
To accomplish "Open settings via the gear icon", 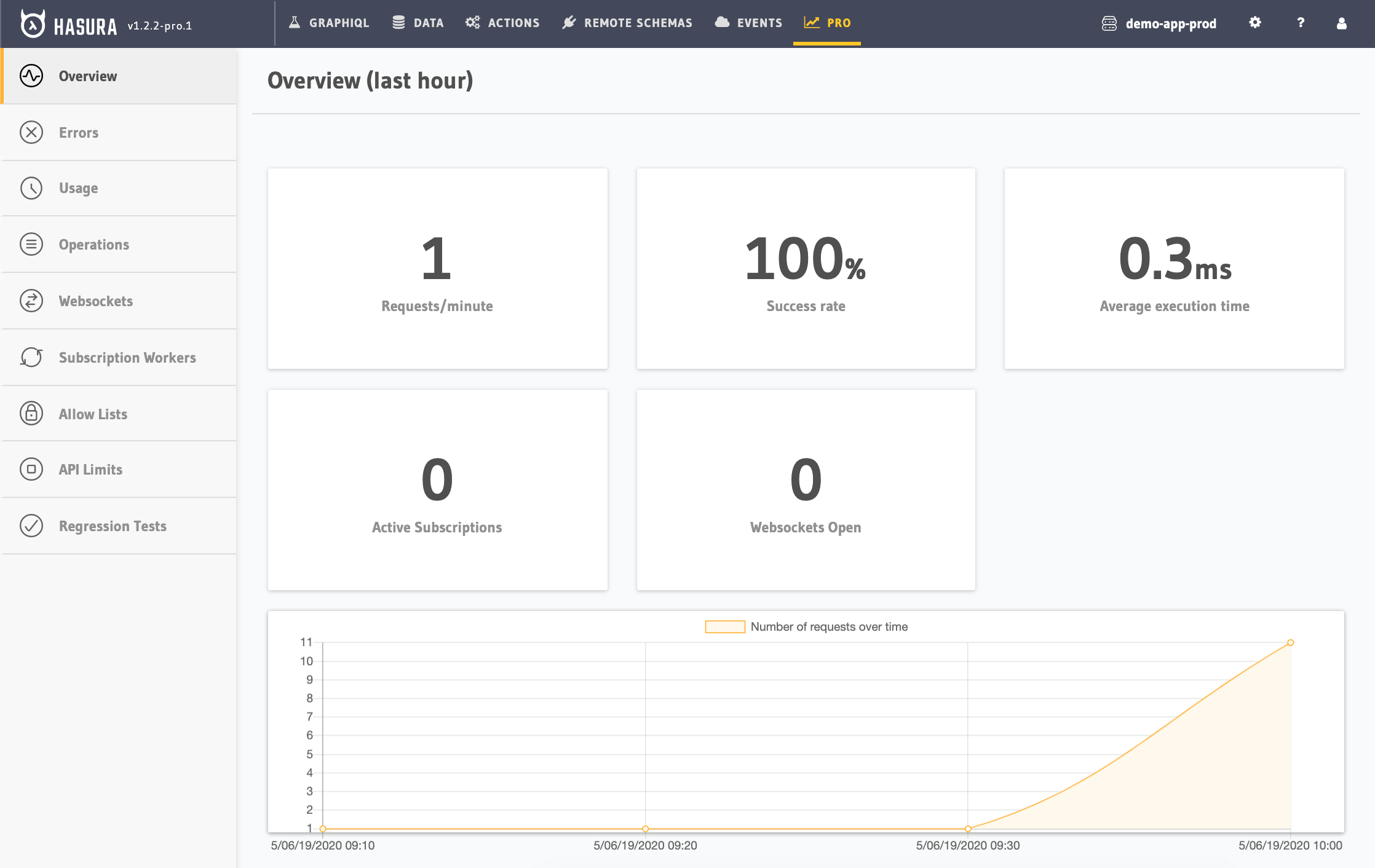I will [x=1255, y=23].
